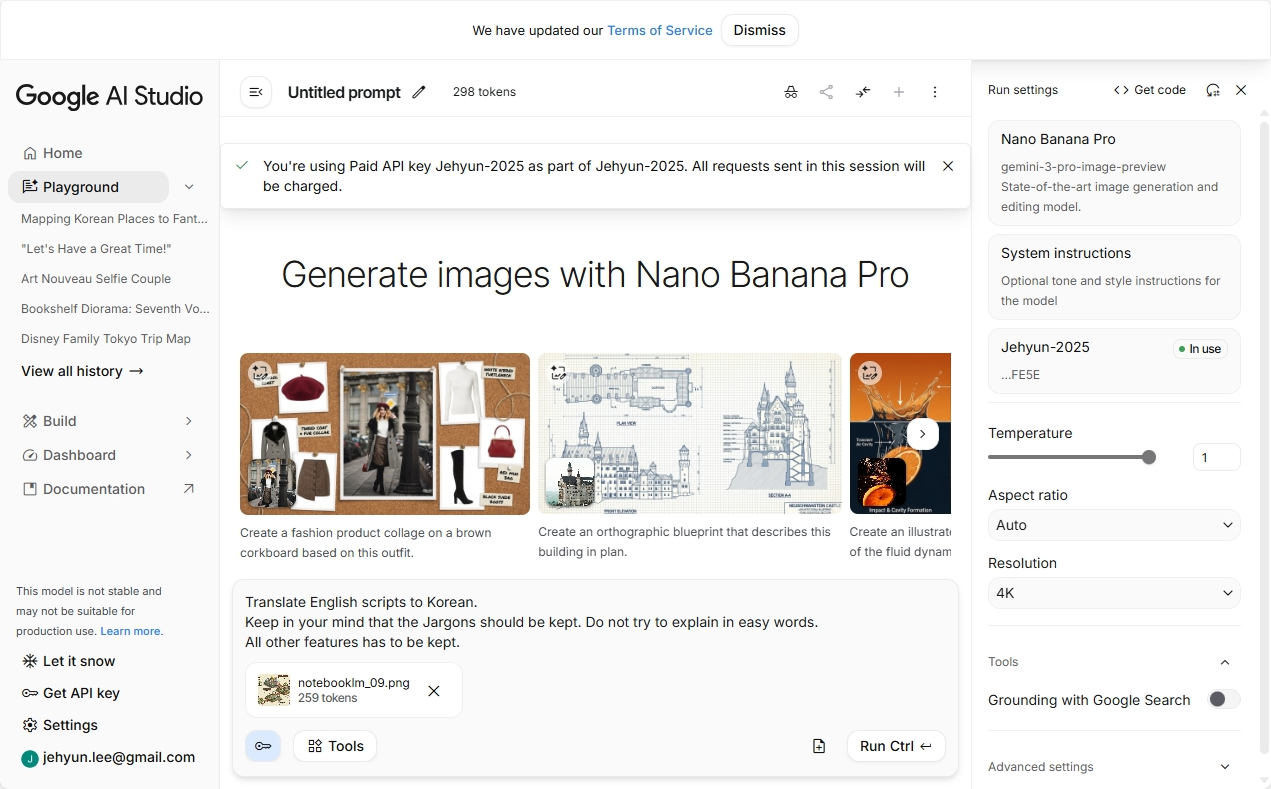Viewport: 1271px width, 789px height.
Task: Open the three-dot more options menu
Action: coord(935,92)
